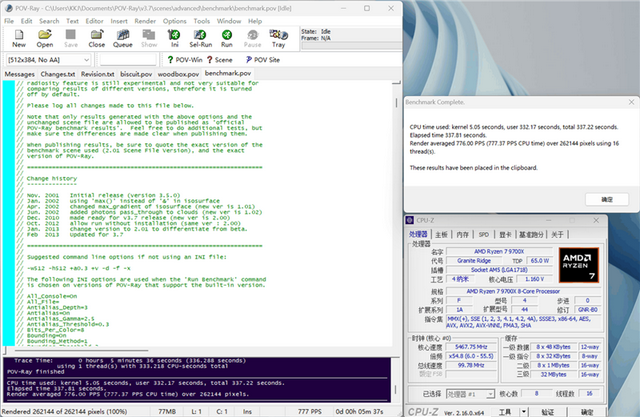This screenshot has width=640, height=417.
Task: Click the command line input field
Action: (x=128, y=60)
